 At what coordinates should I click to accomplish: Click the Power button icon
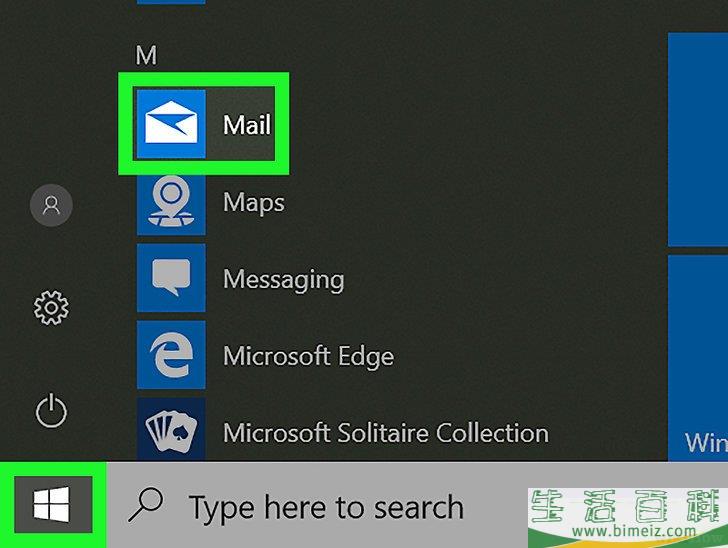[x=51, y=411]
